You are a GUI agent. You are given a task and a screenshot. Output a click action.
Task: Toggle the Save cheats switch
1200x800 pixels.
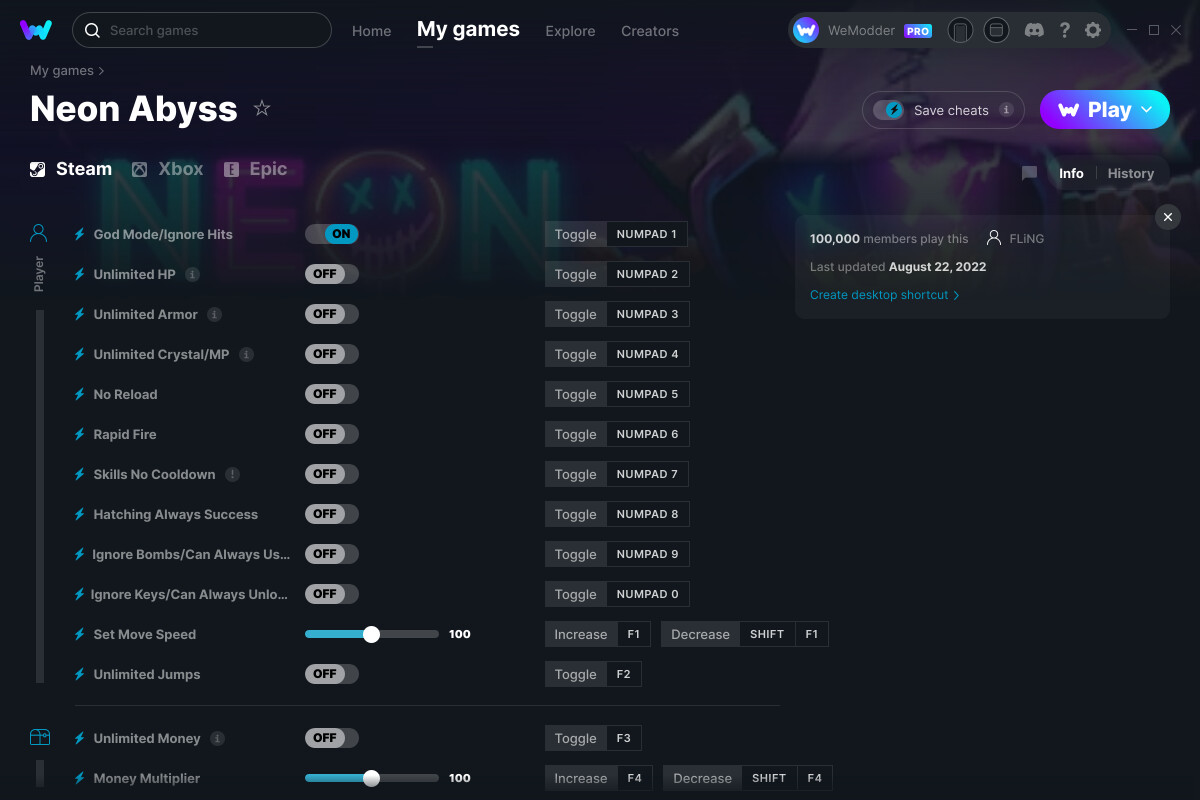pos(889,110)
